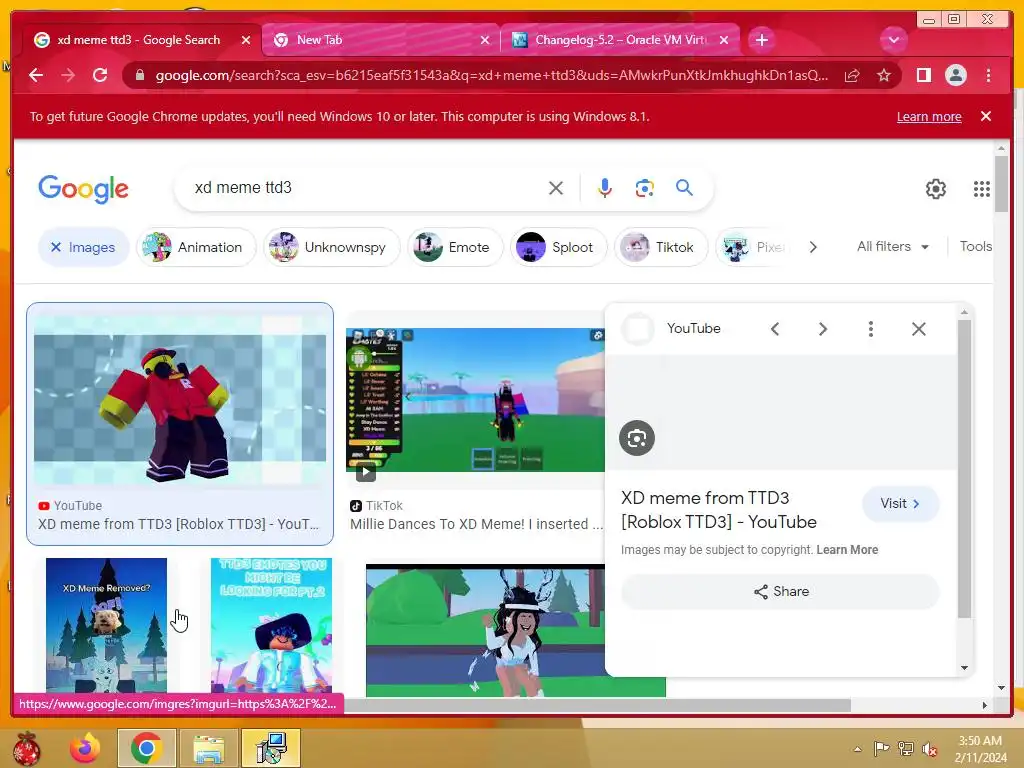1024x768 pixels.
Task: Open Google quick settings gear
Action: click(936, 189)
